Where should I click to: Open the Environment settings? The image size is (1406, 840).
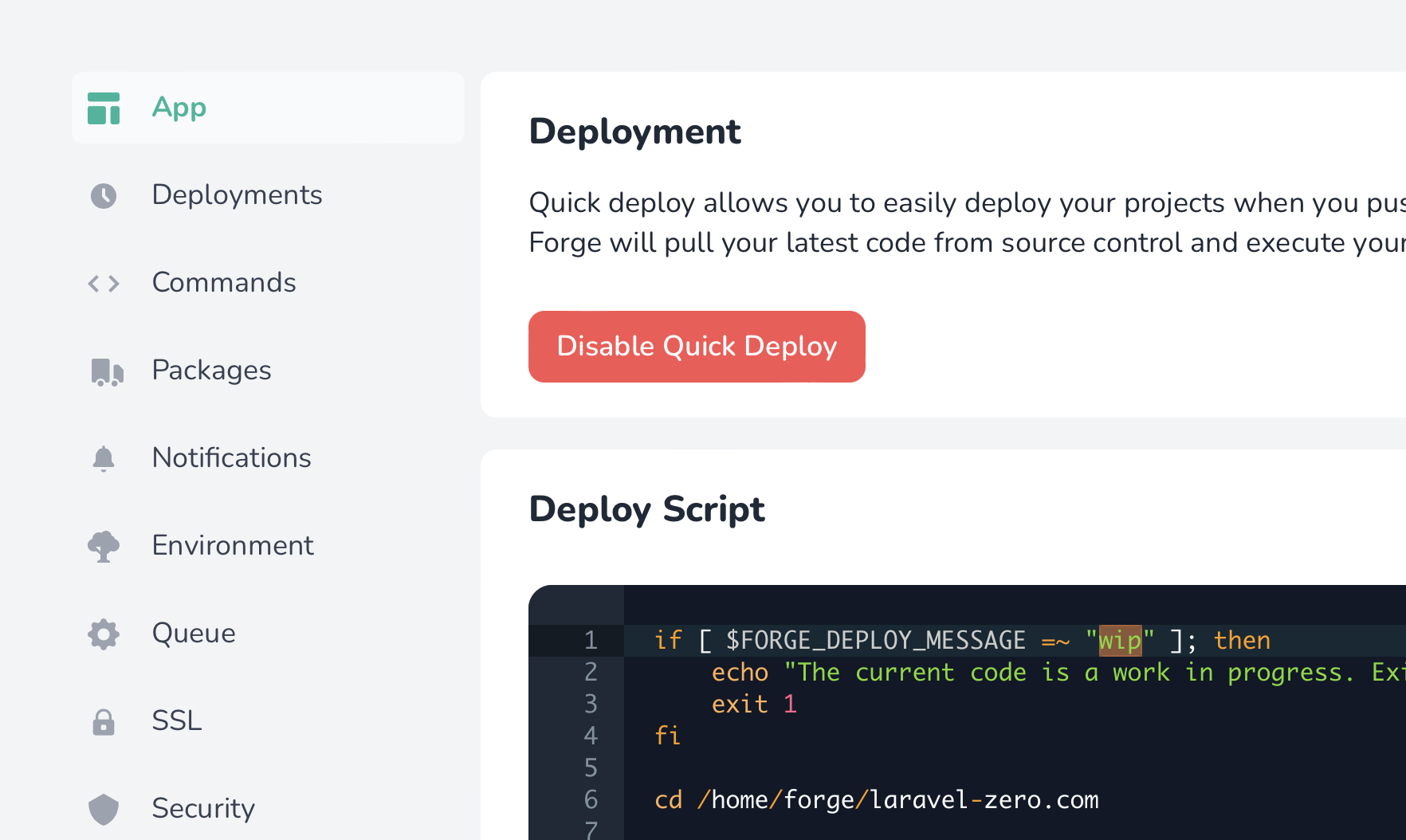(232, 546)
